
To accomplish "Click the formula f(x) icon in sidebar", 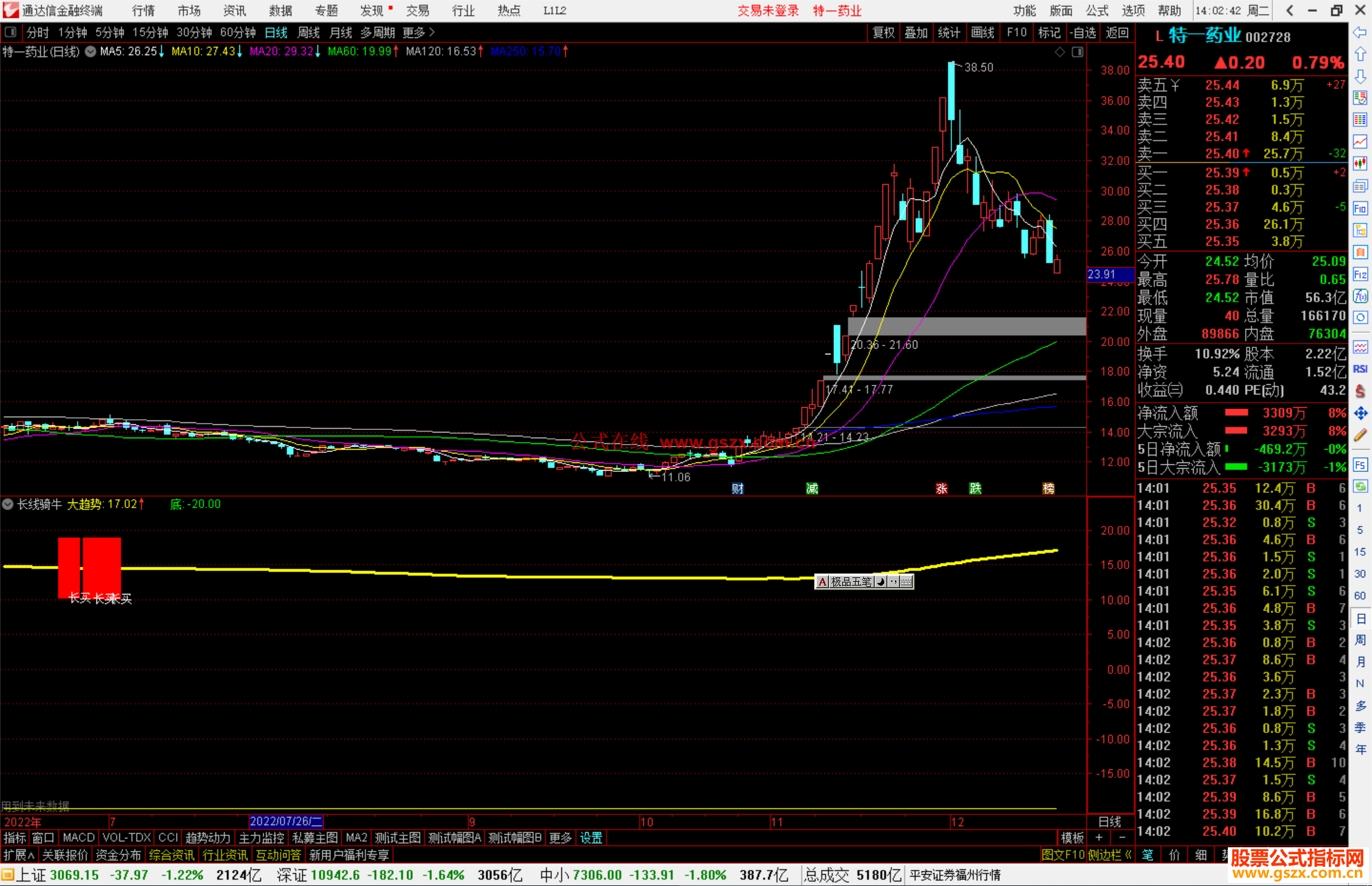I will click(x=1360, y=296).
